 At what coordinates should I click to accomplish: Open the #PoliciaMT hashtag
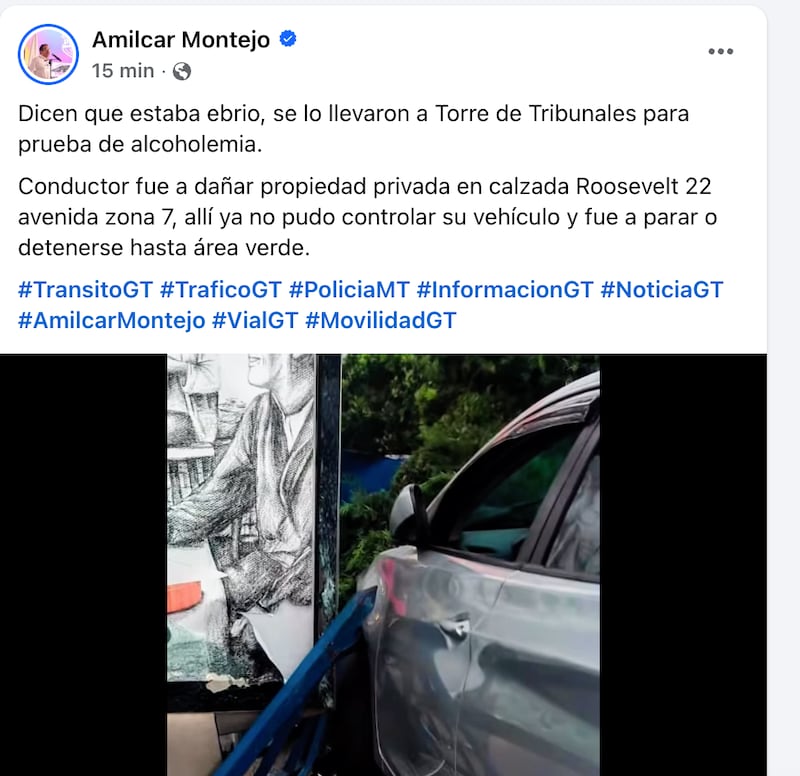tap(349, 290)
